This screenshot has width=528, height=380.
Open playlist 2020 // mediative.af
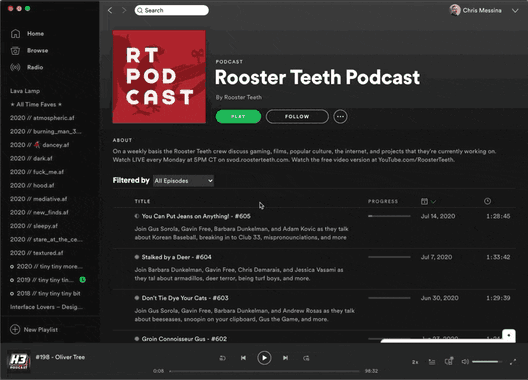click(x=38, y=199)
